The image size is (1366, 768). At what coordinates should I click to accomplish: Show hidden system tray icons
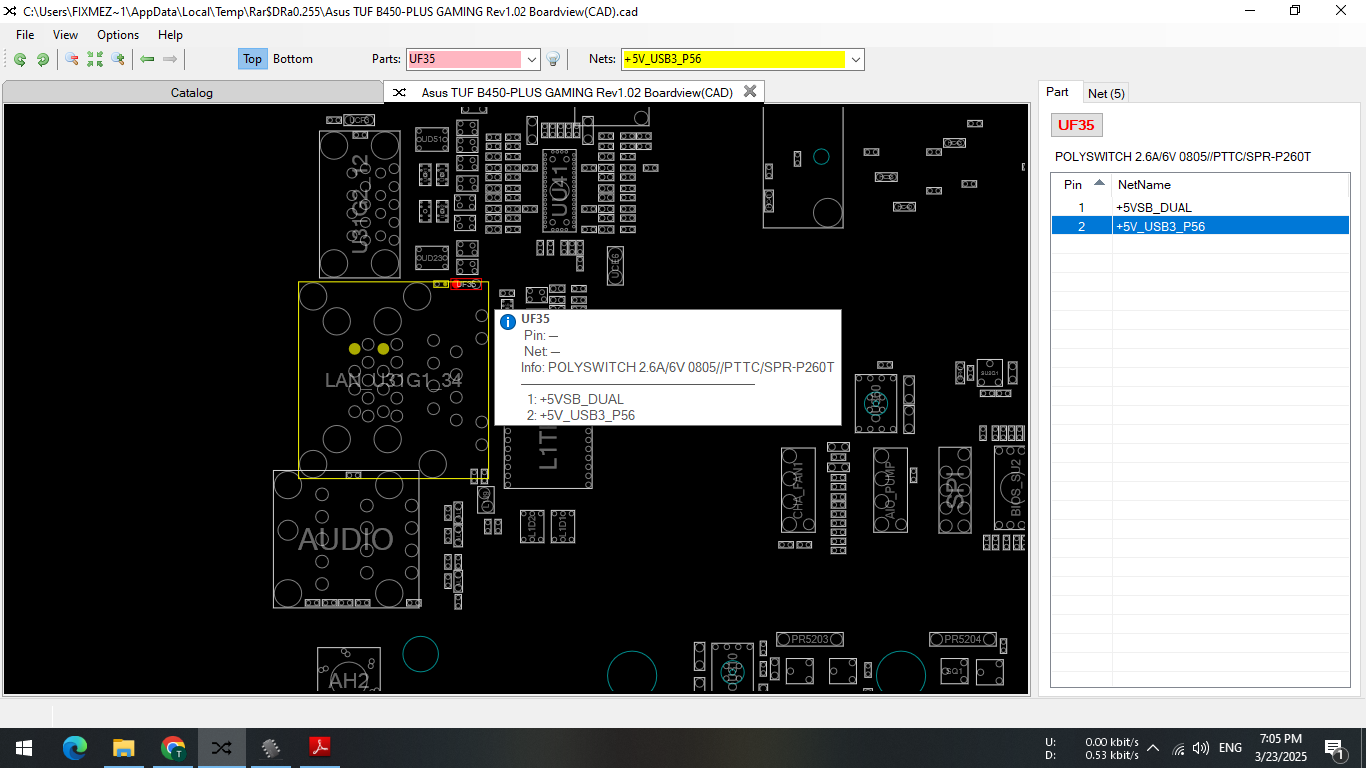[1153, 748]
